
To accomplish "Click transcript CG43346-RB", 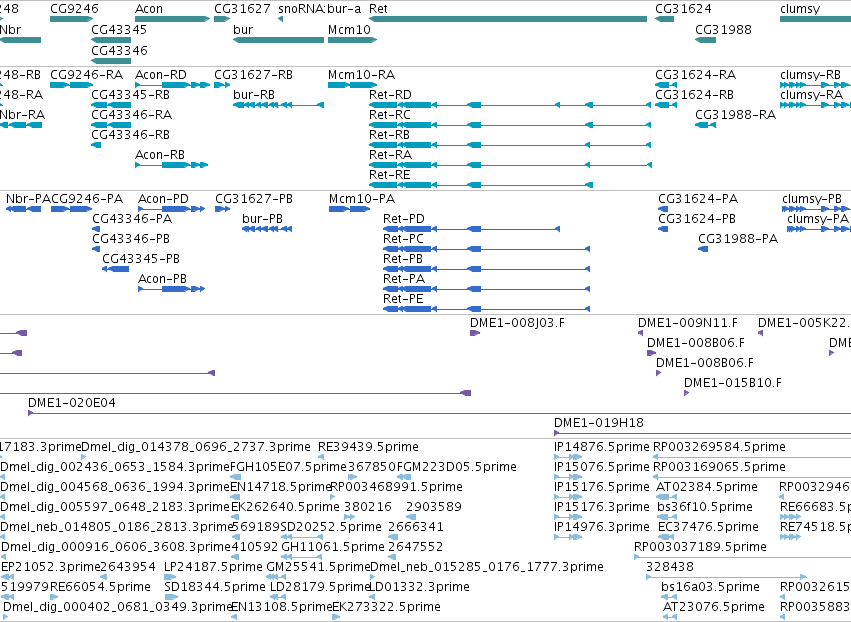I will (x=130, y=135).
